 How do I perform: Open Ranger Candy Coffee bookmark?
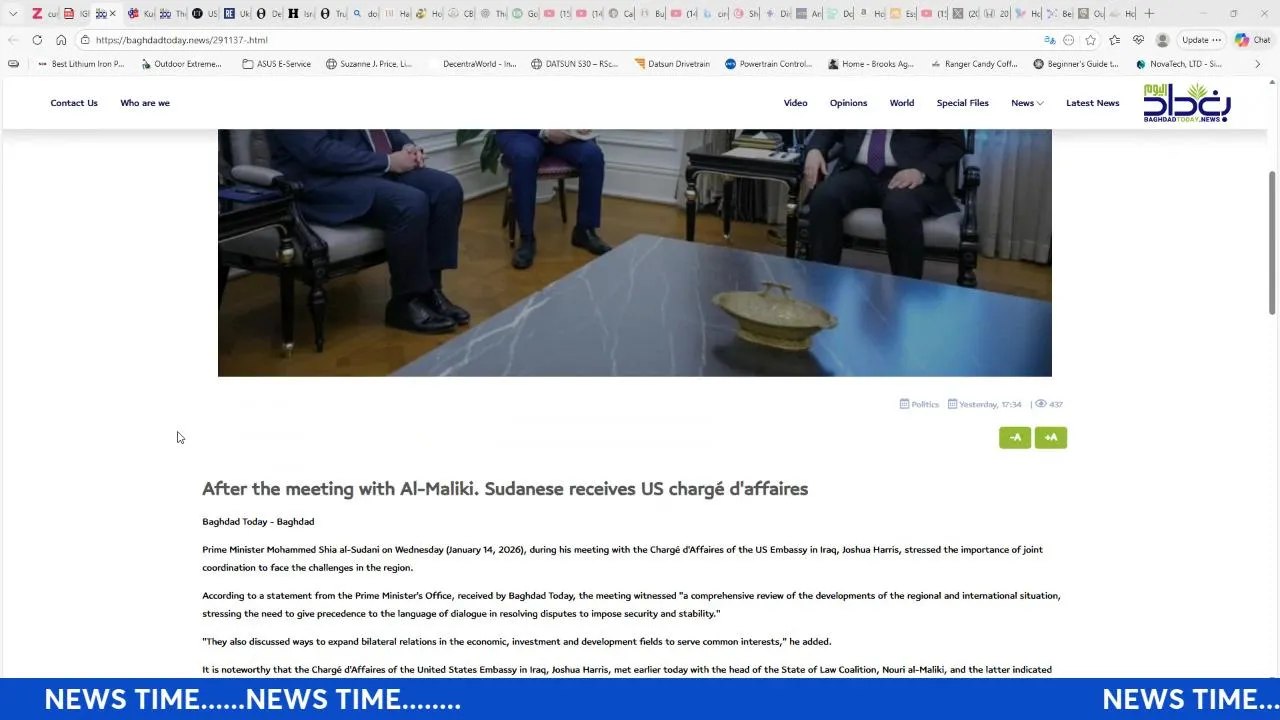974,64
